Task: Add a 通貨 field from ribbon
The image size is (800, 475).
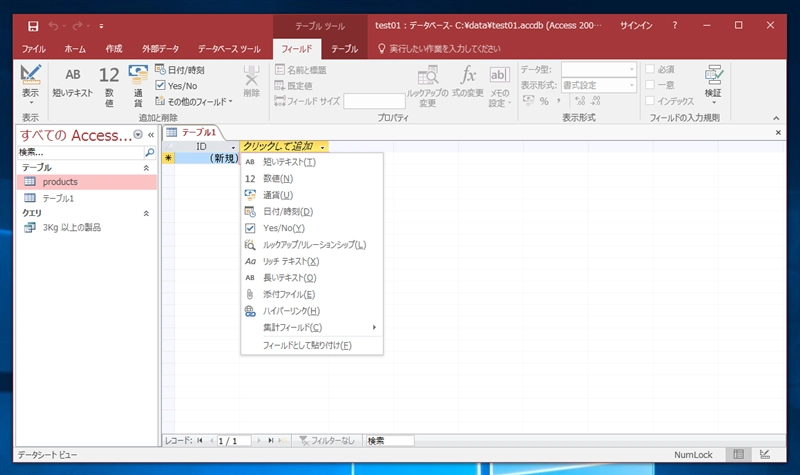Action: click(x=138, y=86)
